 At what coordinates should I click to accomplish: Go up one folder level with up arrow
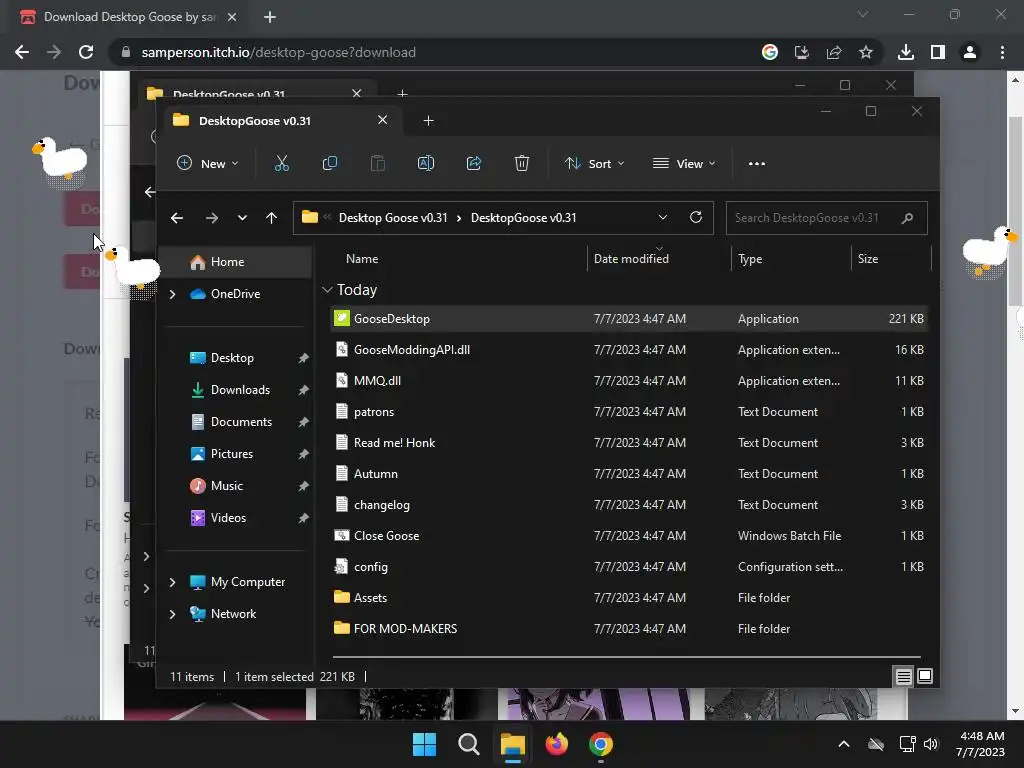272,218
